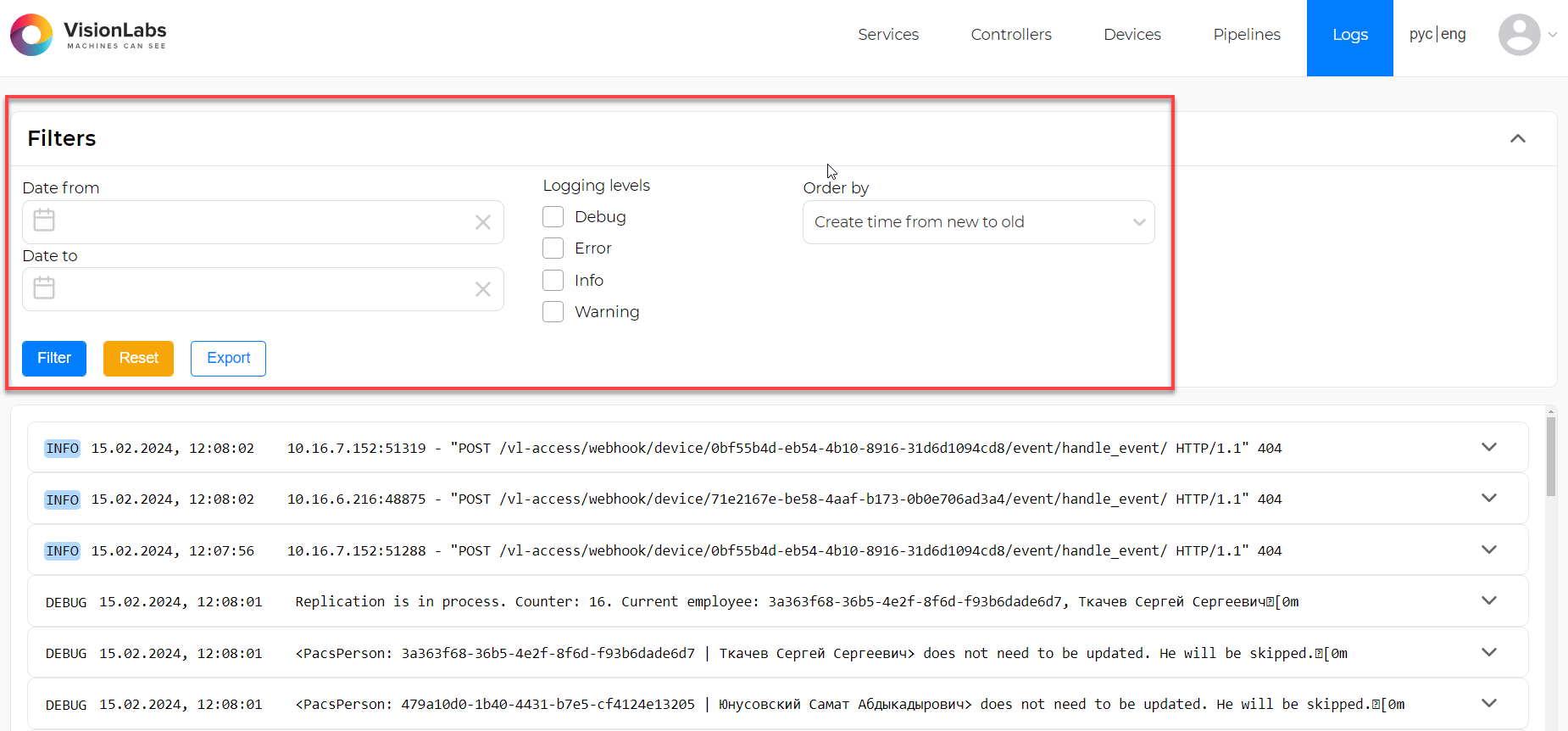
Task: Open the Controllers tab
Action: point(1011,35)
